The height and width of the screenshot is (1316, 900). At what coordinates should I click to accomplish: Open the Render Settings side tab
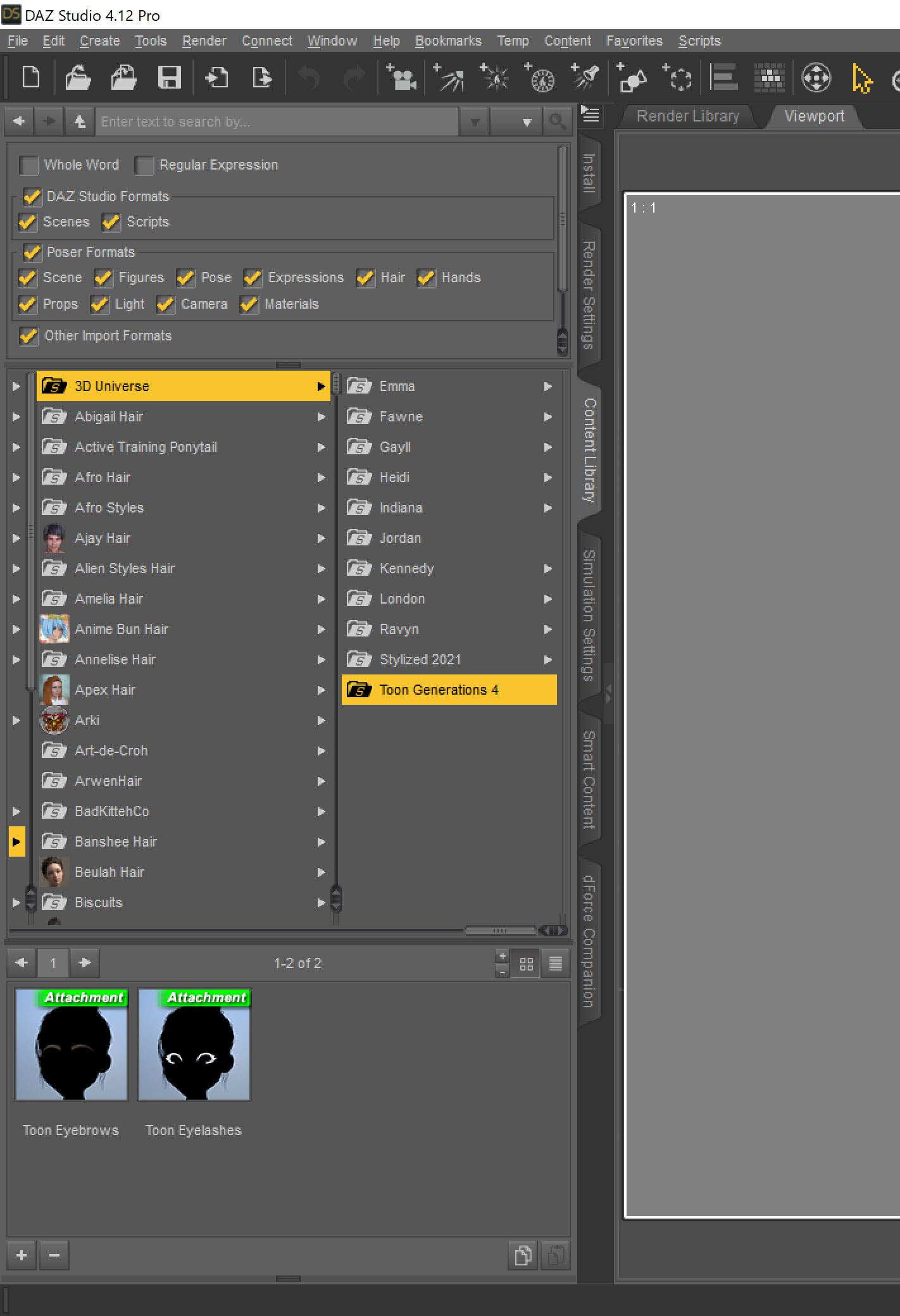point(589,295)
